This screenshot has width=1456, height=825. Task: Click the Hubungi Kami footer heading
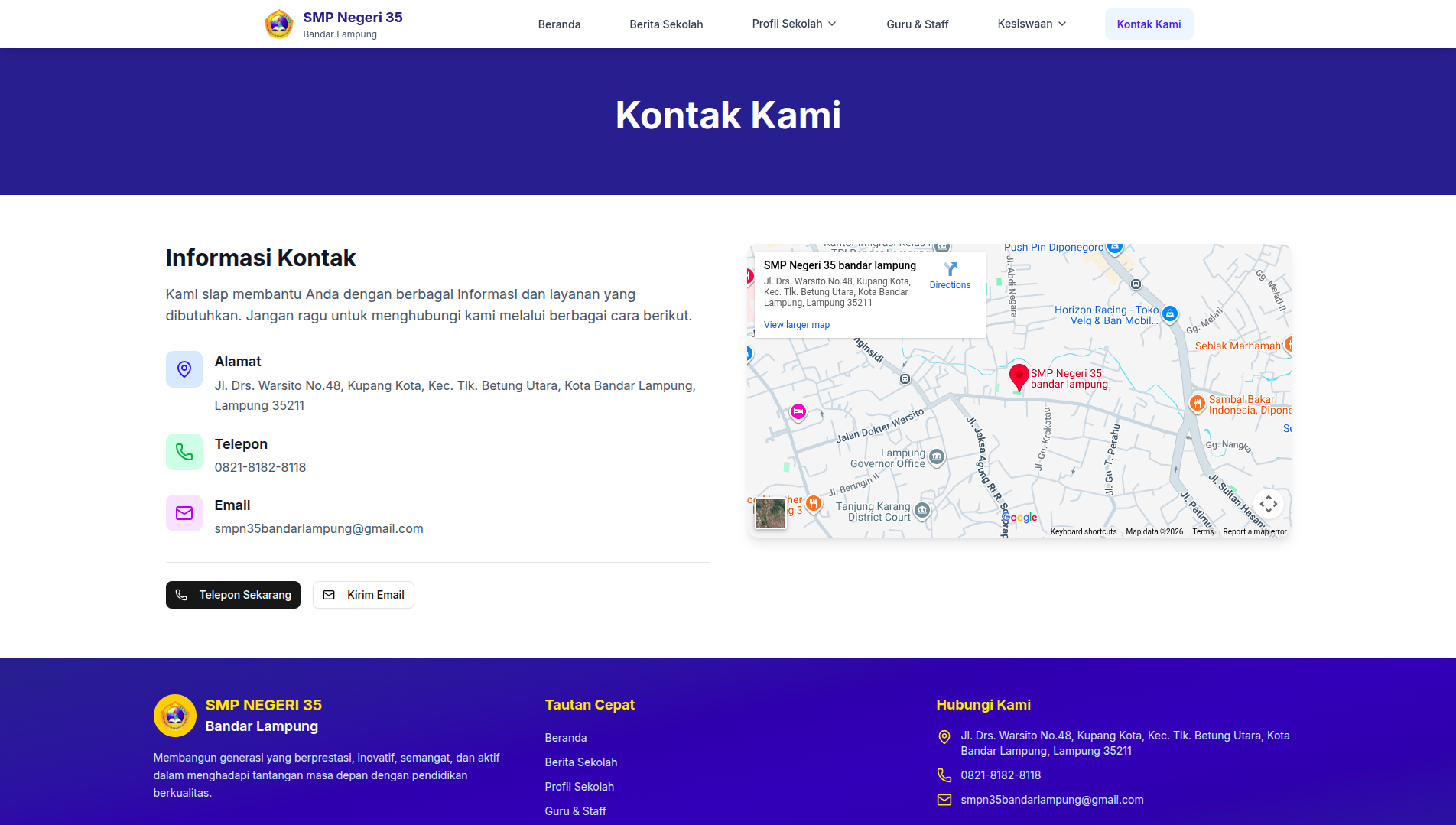click(x=983, y=705)
